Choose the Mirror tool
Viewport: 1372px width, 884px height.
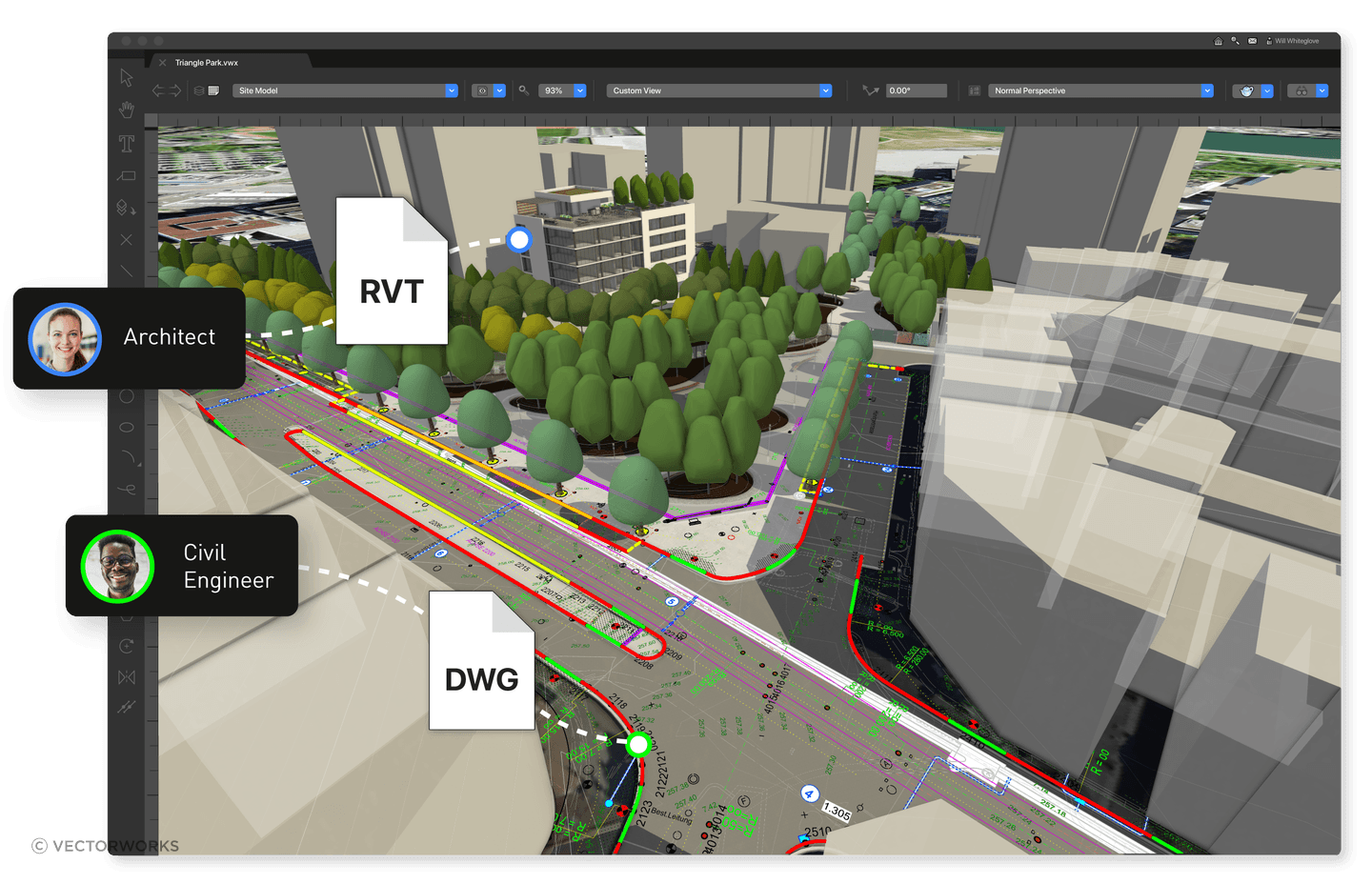[127, 677]
